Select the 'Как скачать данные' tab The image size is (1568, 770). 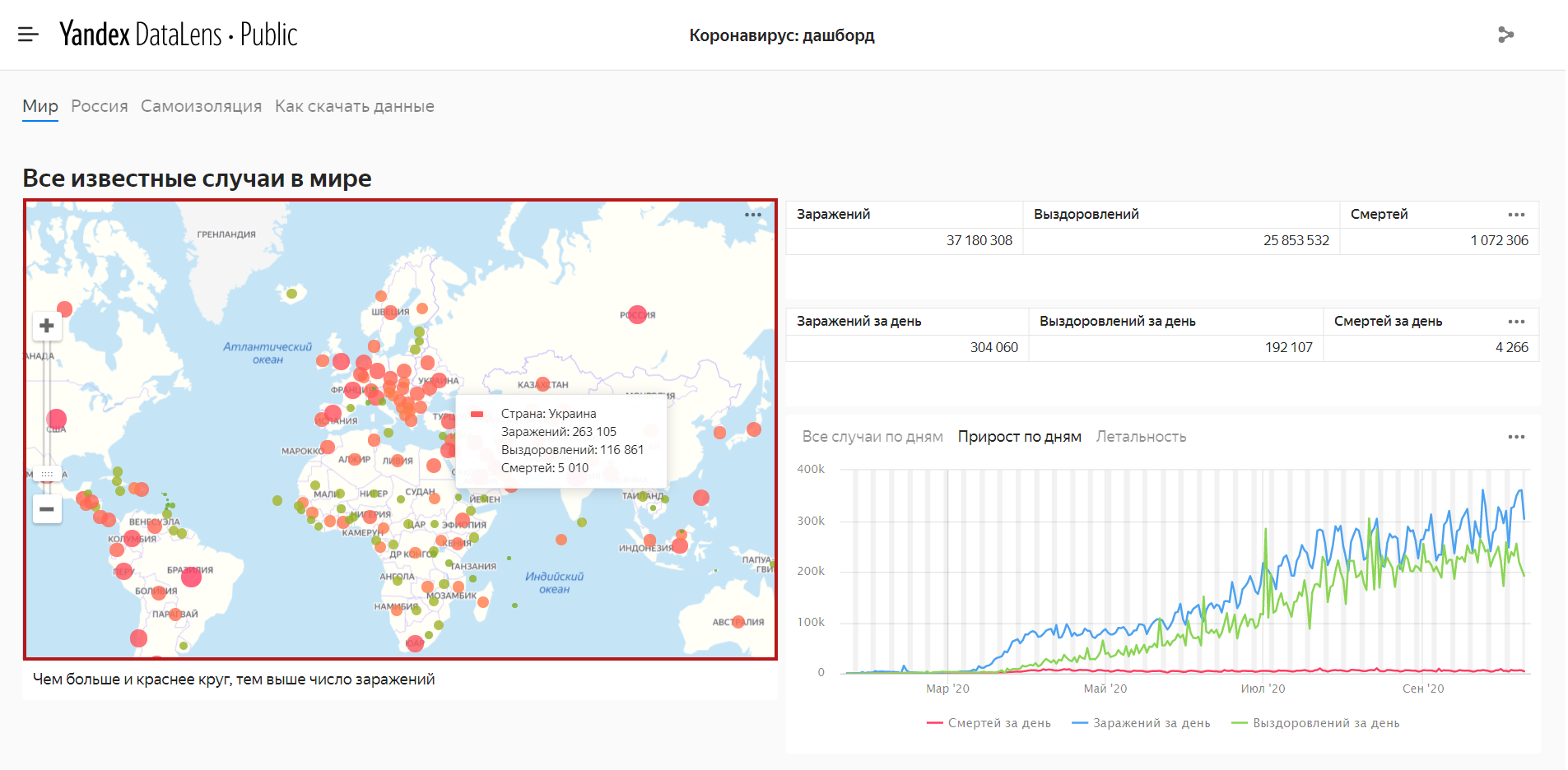[x=354, y=106]
